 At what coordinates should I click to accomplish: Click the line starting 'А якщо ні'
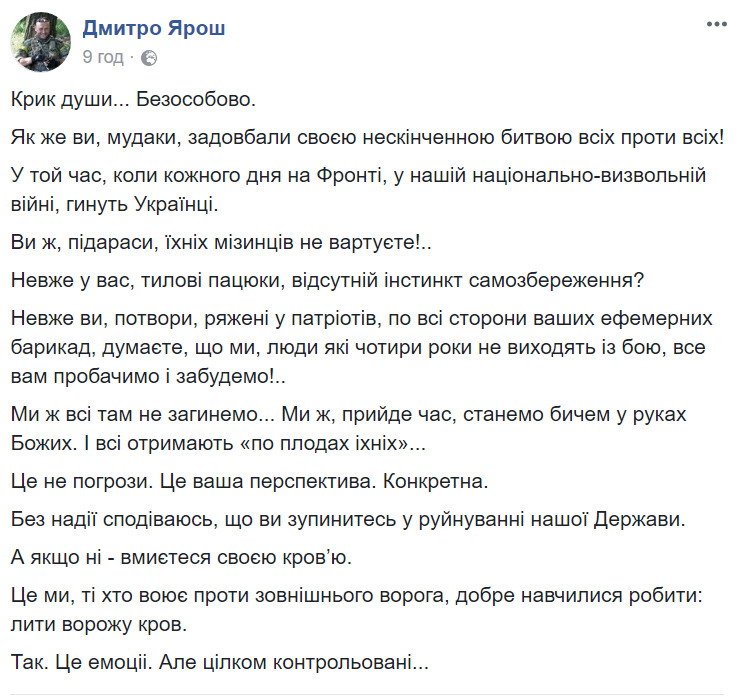pyautogui.click(x=181, y=558)
